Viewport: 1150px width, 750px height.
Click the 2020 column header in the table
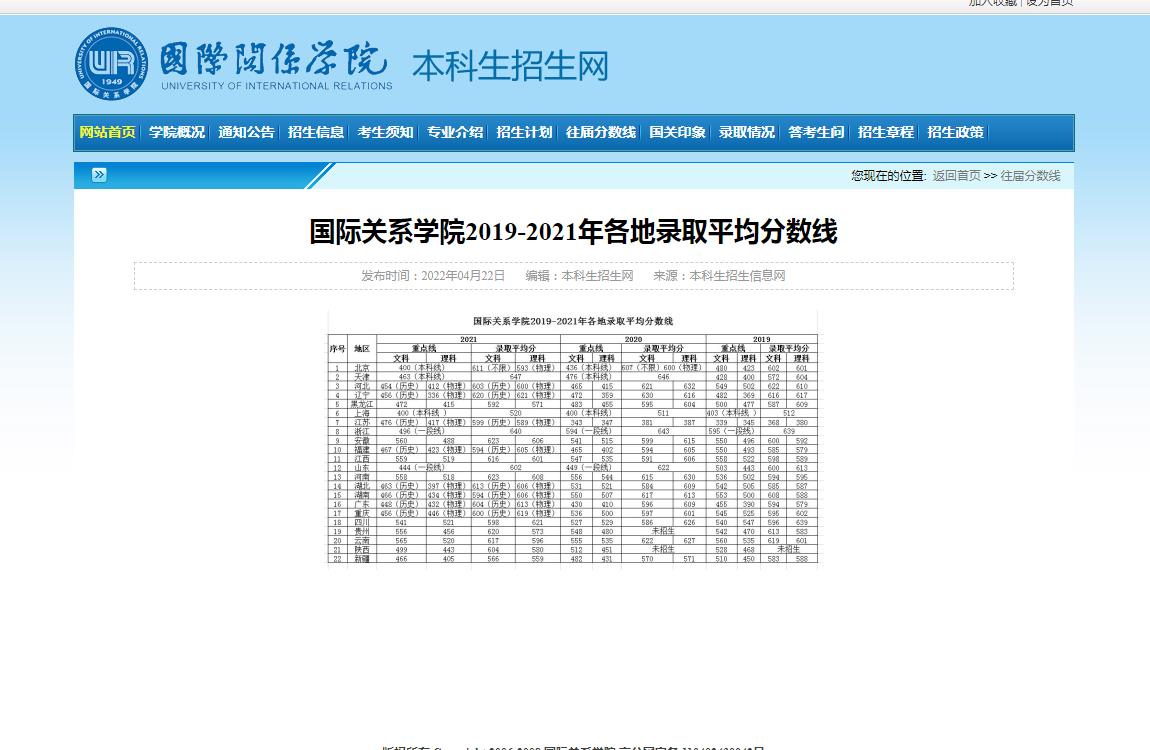click(634, 339)
